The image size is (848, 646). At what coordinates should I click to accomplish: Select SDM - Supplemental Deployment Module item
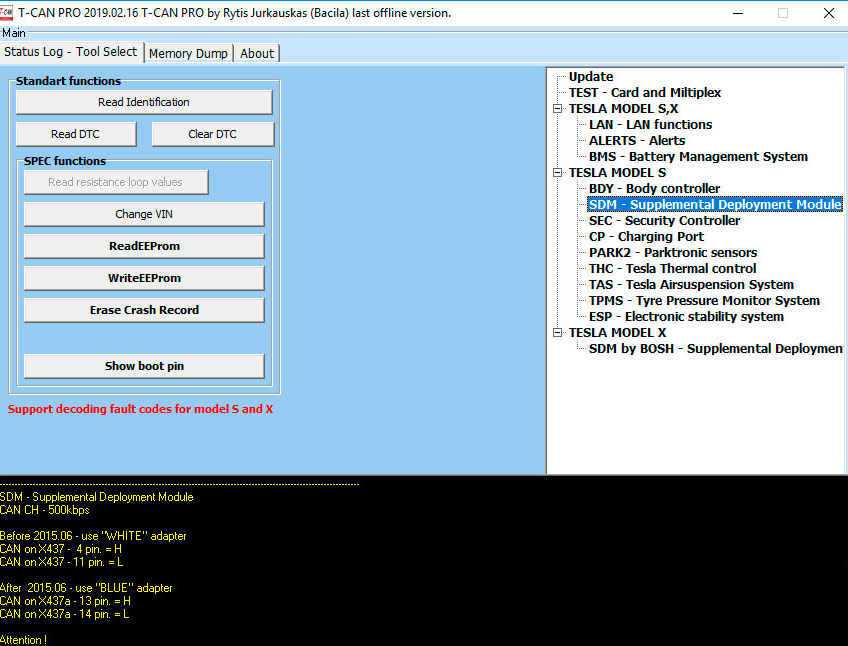click(715, 205)
